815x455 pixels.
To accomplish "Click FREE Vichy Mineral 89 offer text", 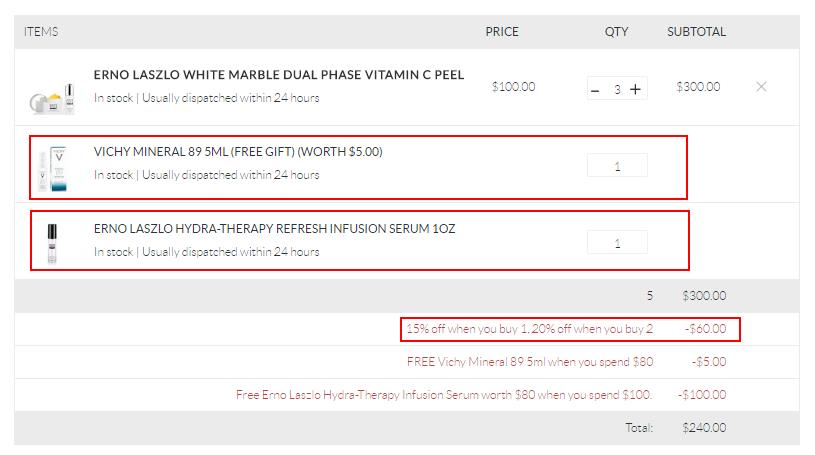I will tap(530, 362).
